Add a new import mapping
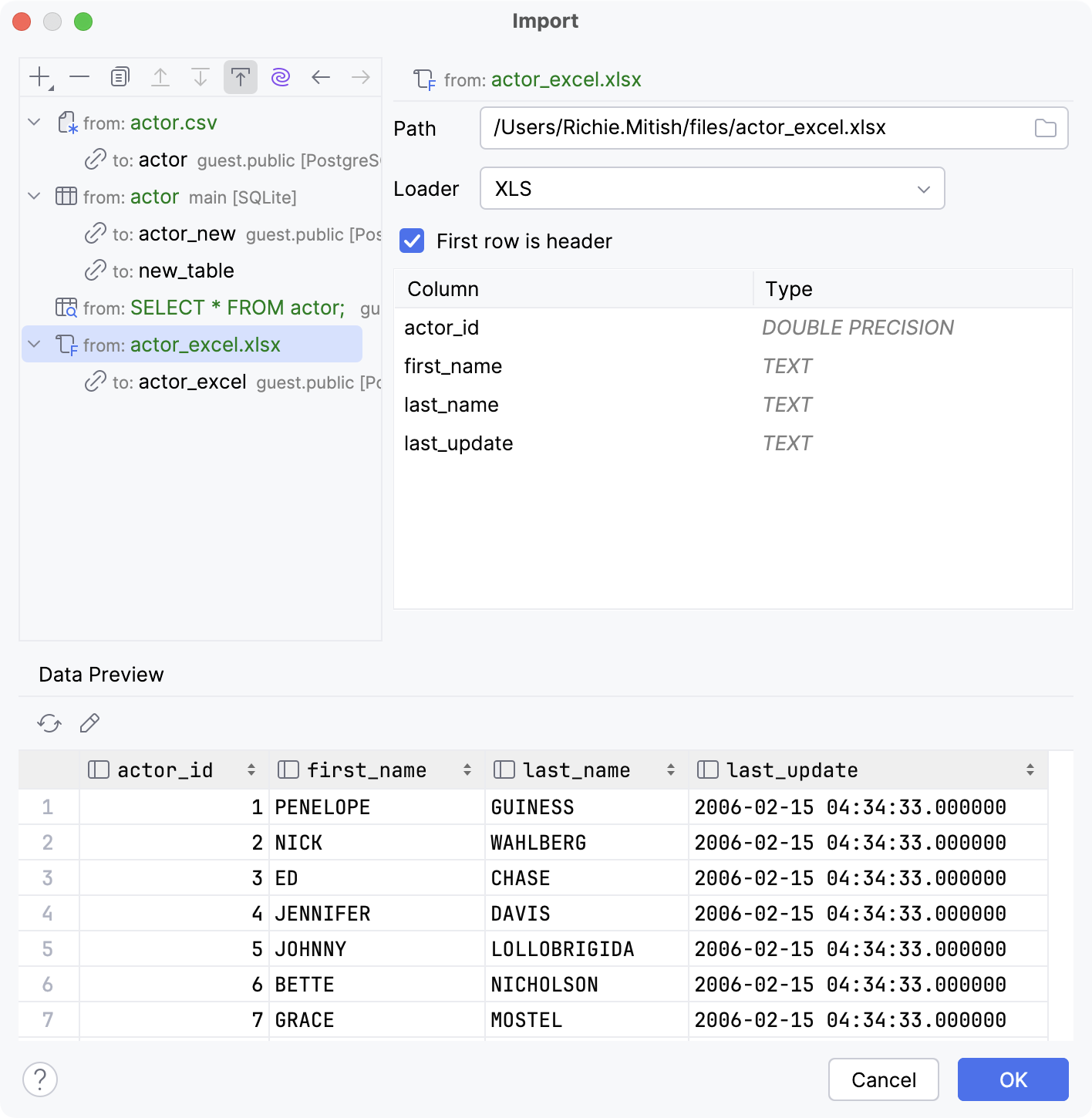 39,76
